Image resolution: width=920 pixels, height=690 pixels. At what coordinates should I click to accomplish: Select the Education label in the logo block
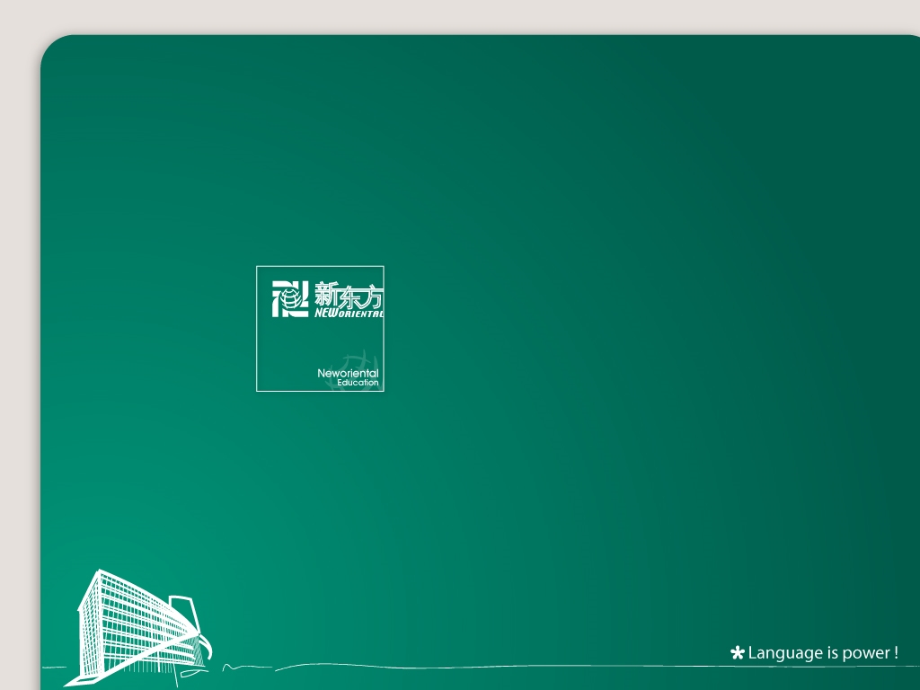[360, 382]
